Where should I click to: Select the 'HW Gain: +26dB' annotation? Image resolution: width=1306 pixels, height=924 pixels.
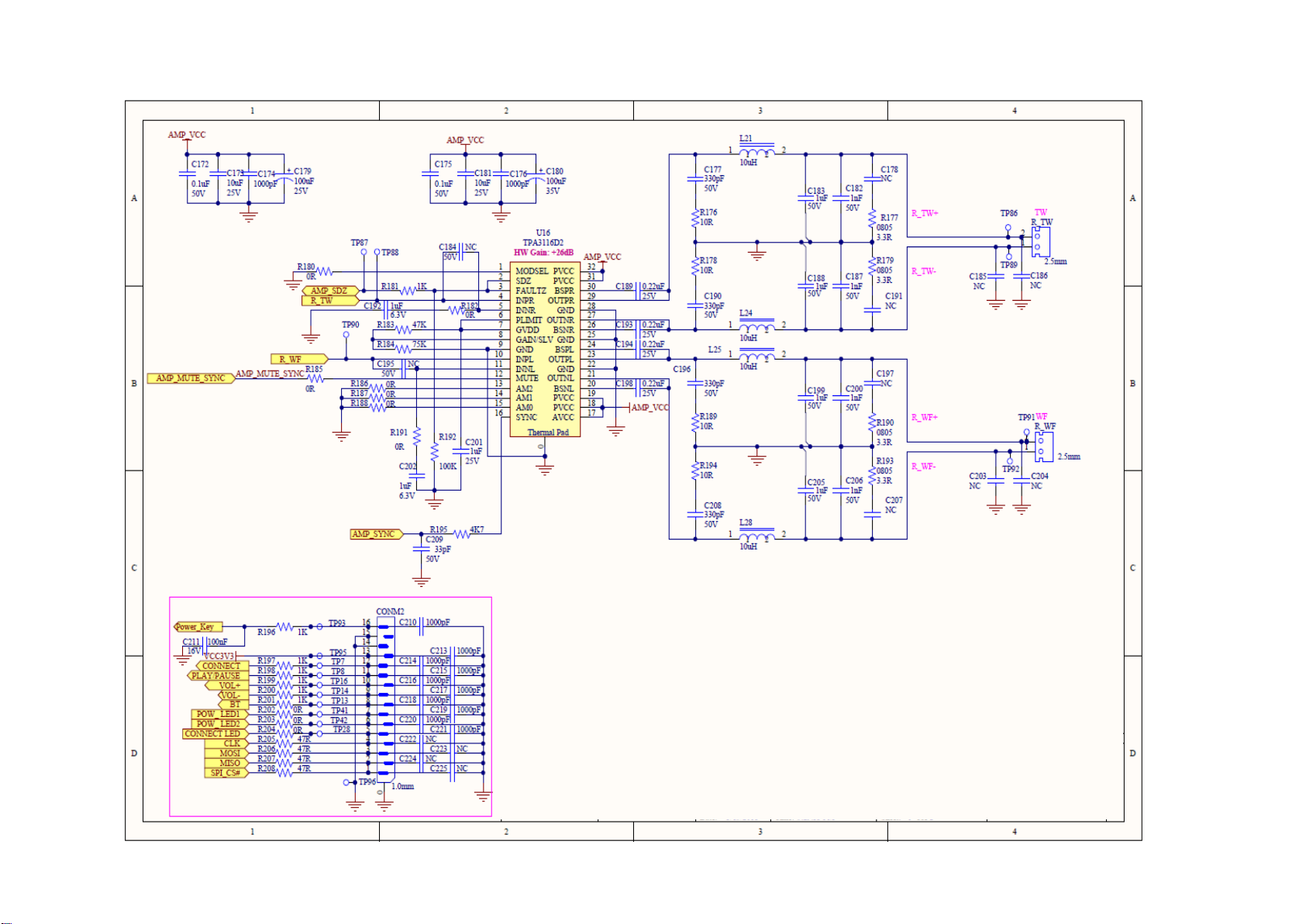(544, 253)
